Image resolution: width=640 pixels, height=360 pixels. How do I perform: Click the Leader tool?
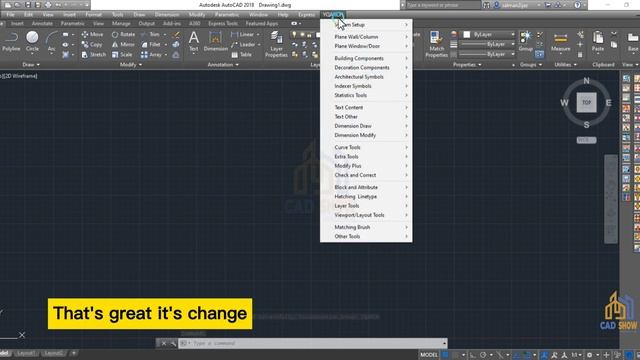(243, 44)
